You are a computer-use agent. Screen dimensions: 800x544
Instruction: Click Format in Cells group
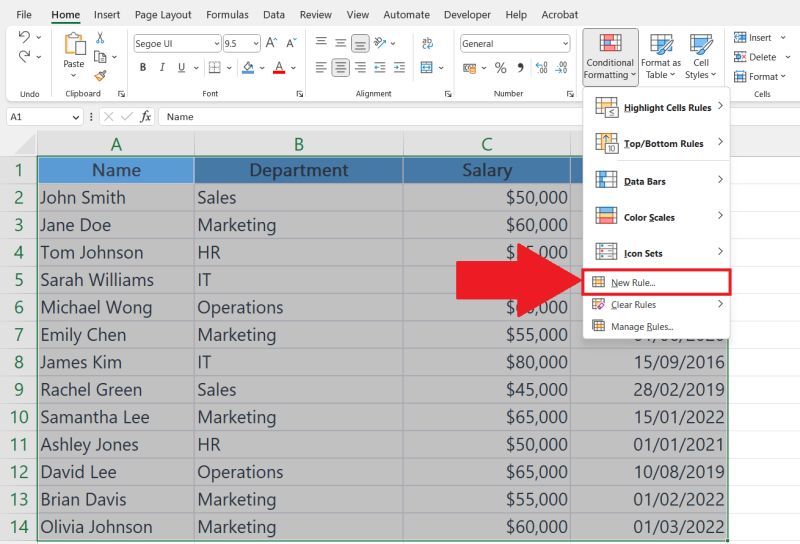tap(760, 77)
